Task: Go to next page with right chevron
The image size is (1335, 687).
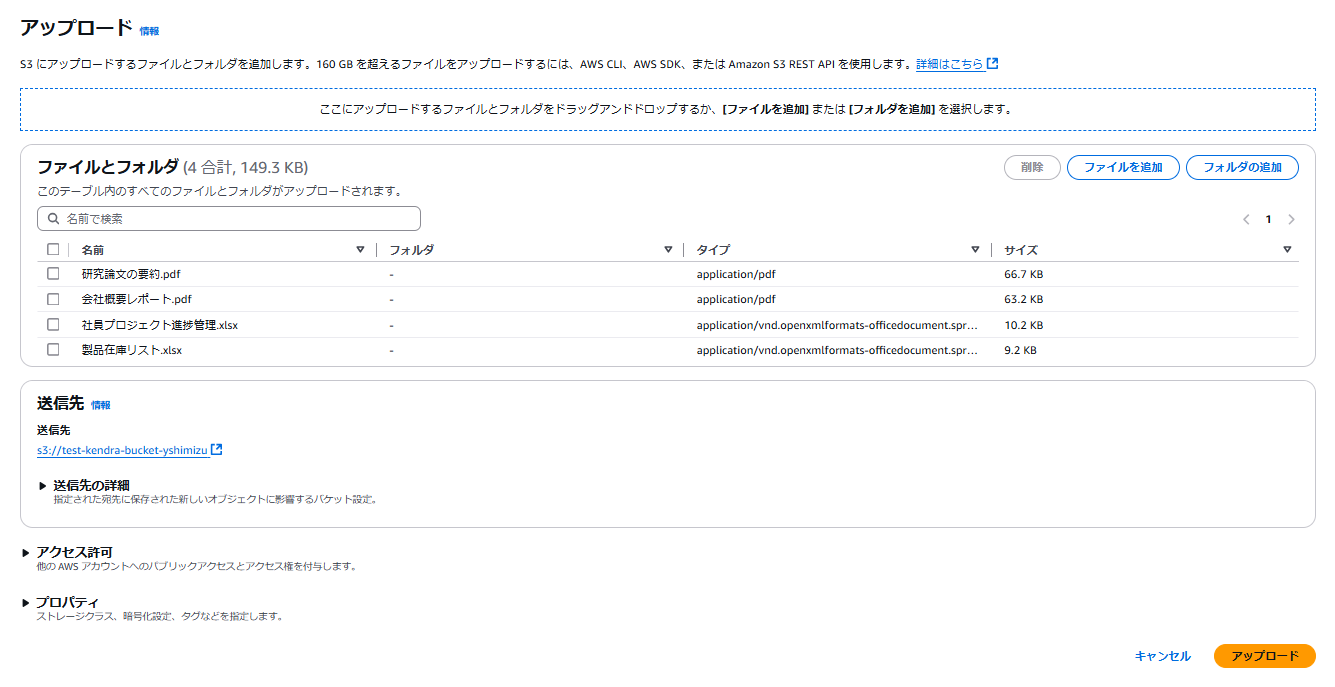Action: click(1291, 219)
